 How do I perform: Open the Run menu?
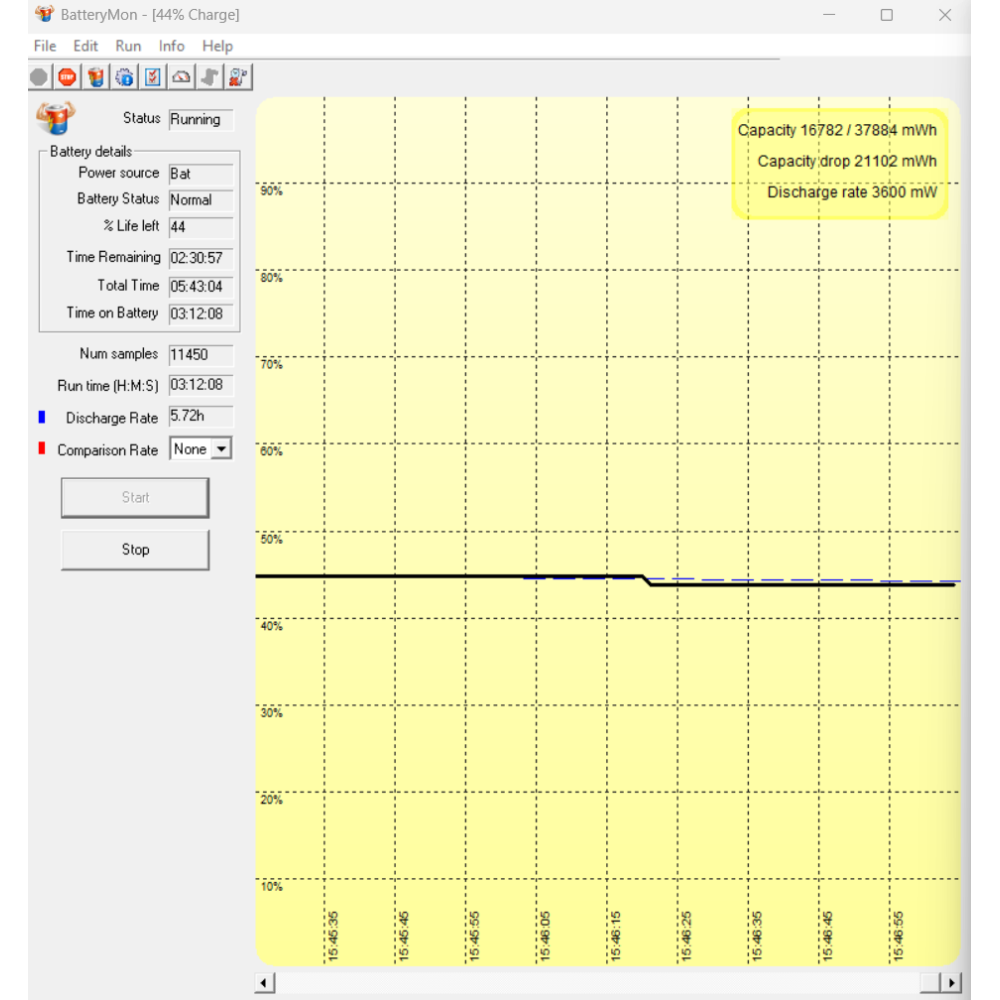pos(128,46)
